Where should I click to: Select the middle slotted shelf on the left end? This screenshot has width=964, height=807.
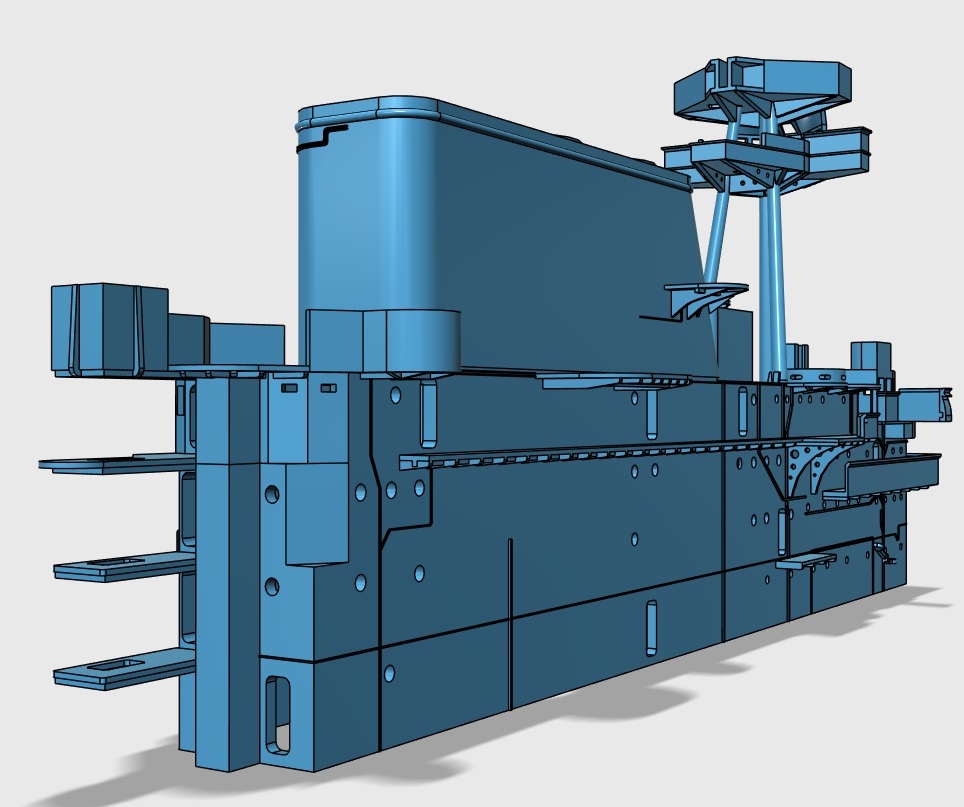click(x=125, y=567)
